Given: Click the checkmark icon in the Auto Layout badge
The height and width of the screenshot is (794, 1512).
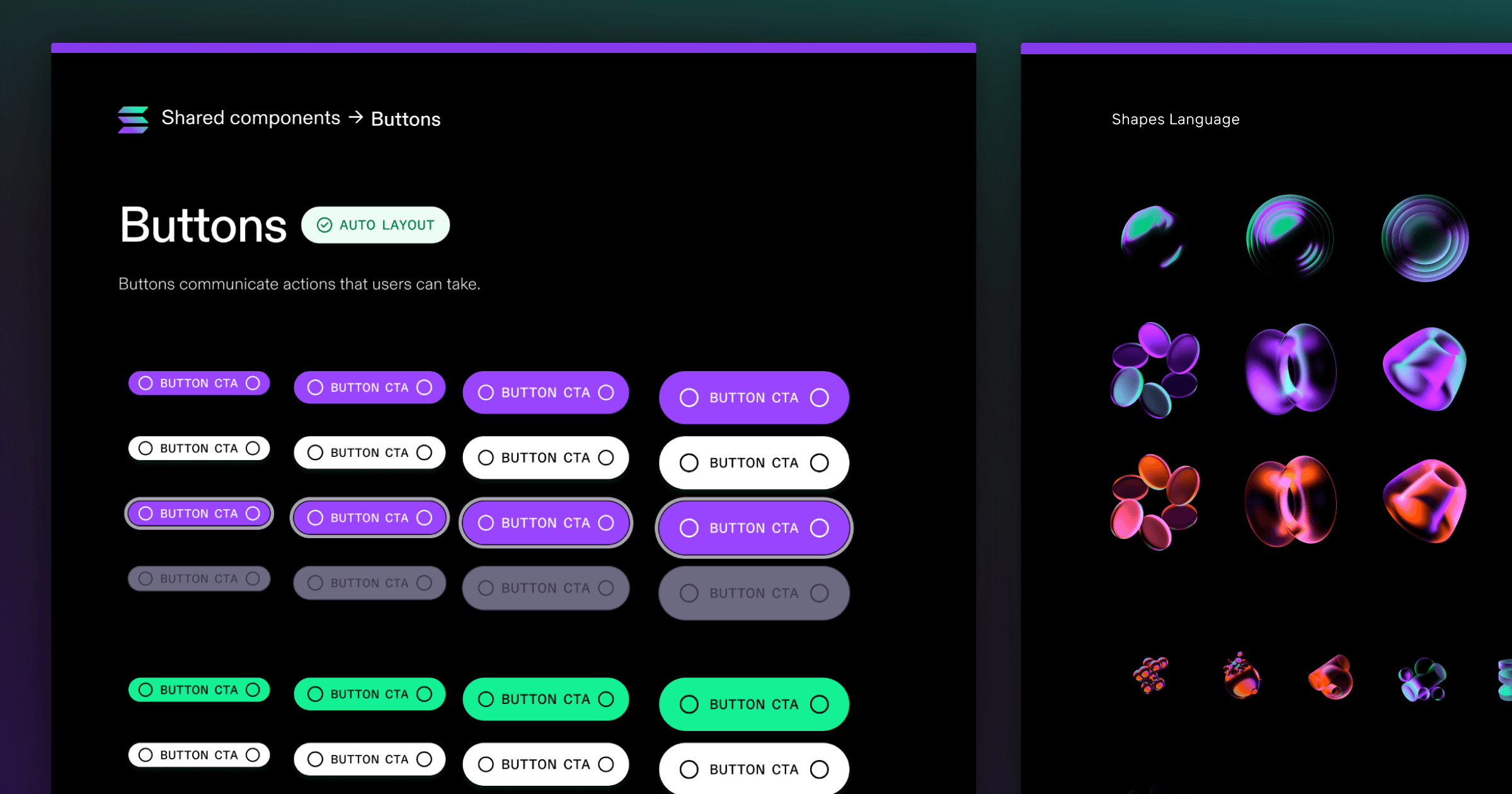Looking at the screenshot, I should tap(325, 225).
